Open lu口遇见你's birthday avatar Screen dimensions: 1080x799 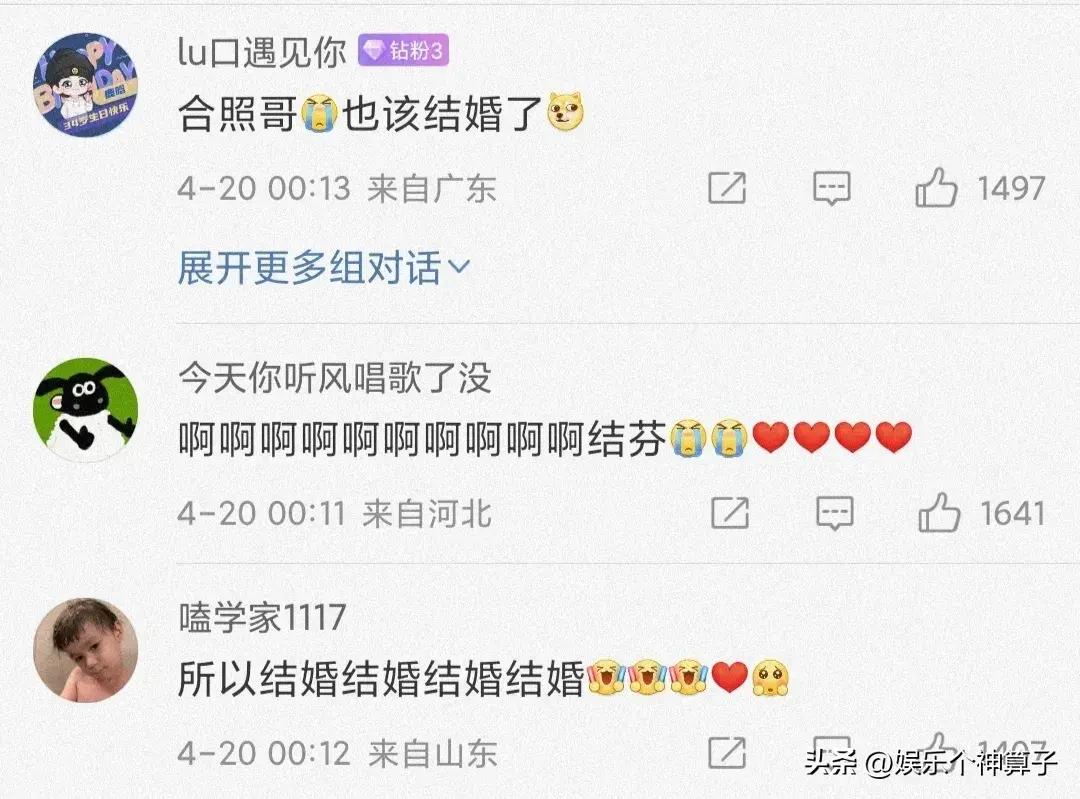point(85,85)
